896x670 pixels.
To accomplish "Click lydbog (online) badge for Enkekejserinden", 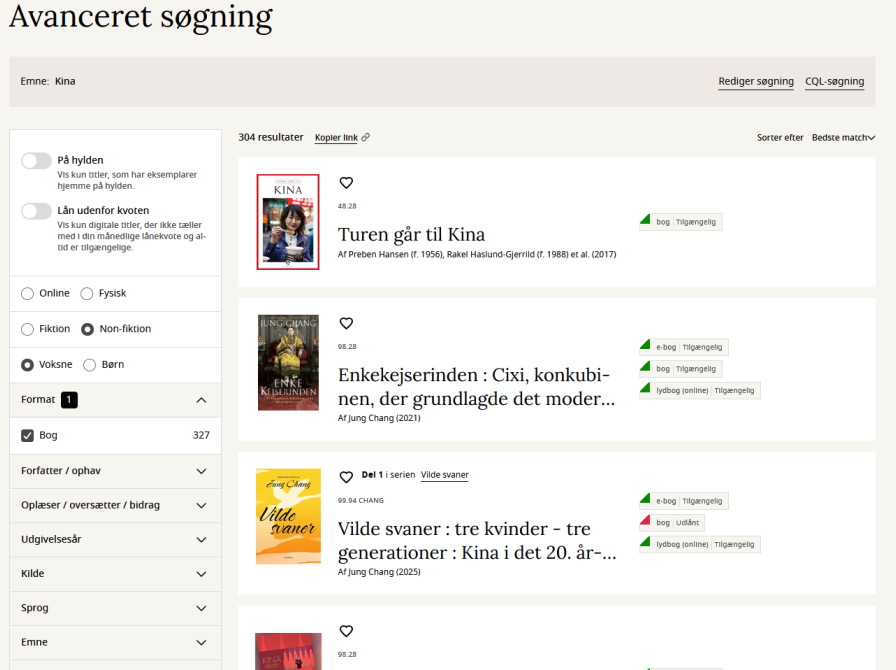I will (x=700, y=390).
